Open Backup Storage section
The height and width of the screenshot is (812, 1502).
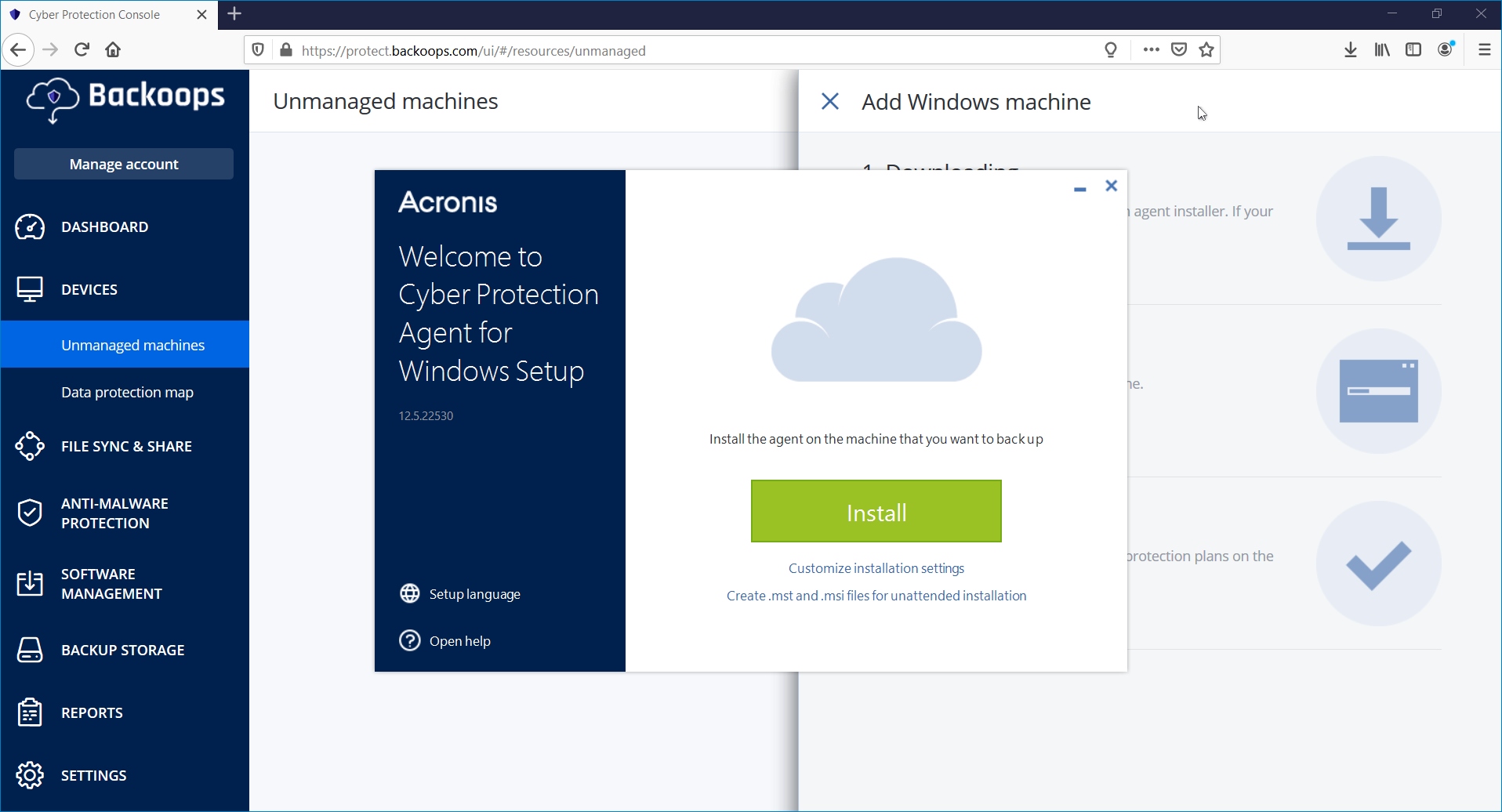point(125,650)
